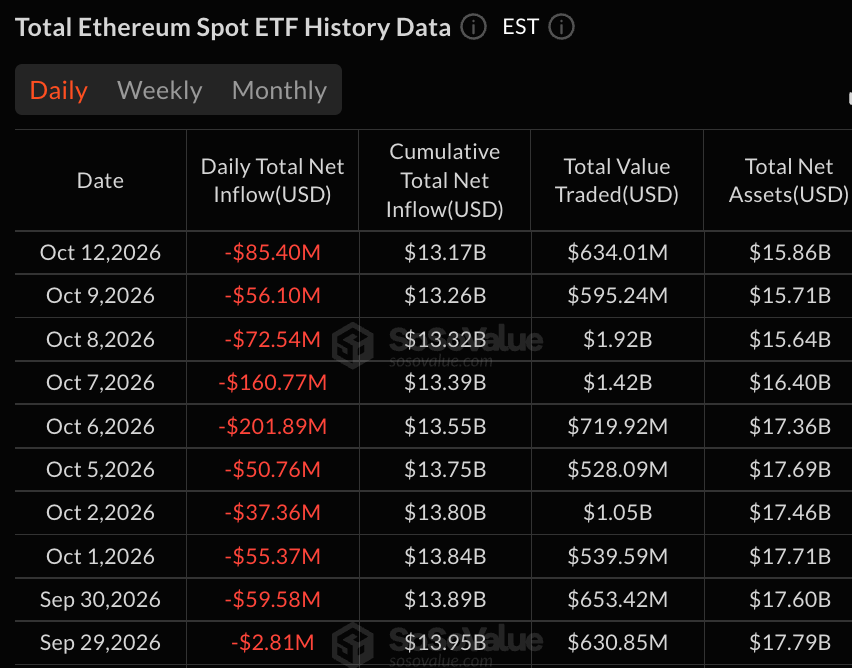The height and width of the screenshot is (668, 852).
Task: Click the $15.64B net assets value
Action: [x=790, y=339]
